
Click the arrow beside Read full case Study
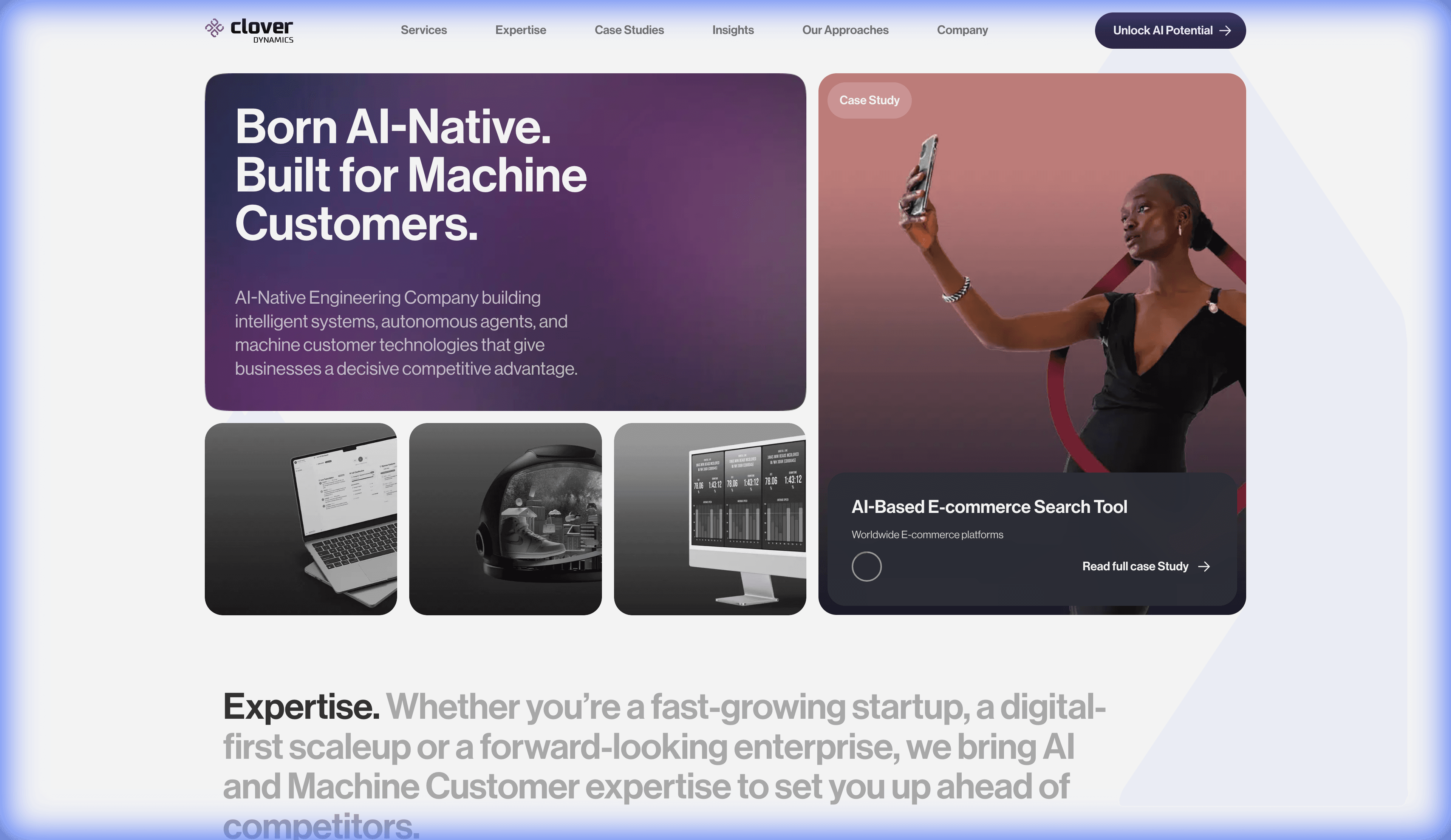point(1204,567)
